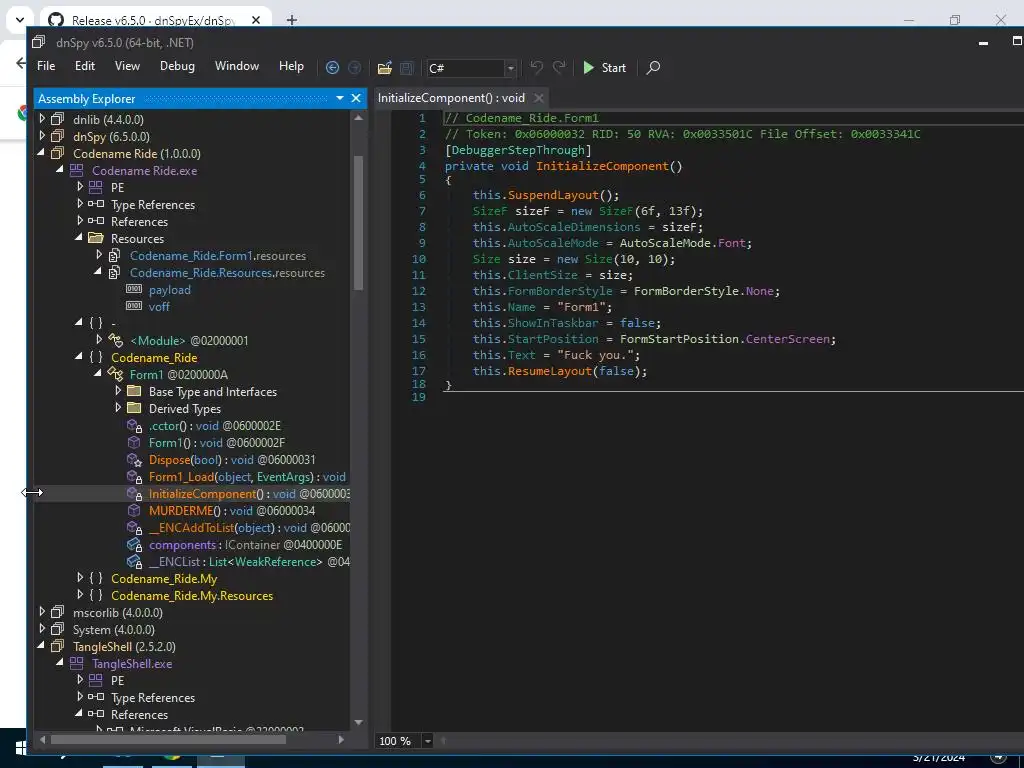
Task: Click the .cctor method icon
Action: click(135, 426)
